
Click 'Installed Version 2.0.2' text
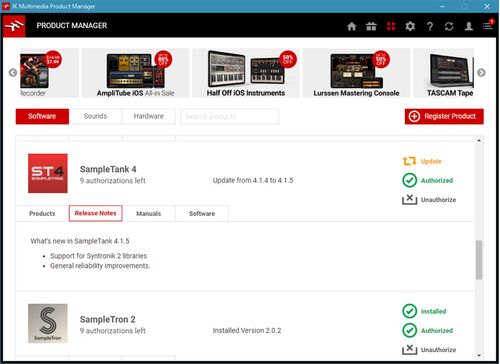coord(247,330)
